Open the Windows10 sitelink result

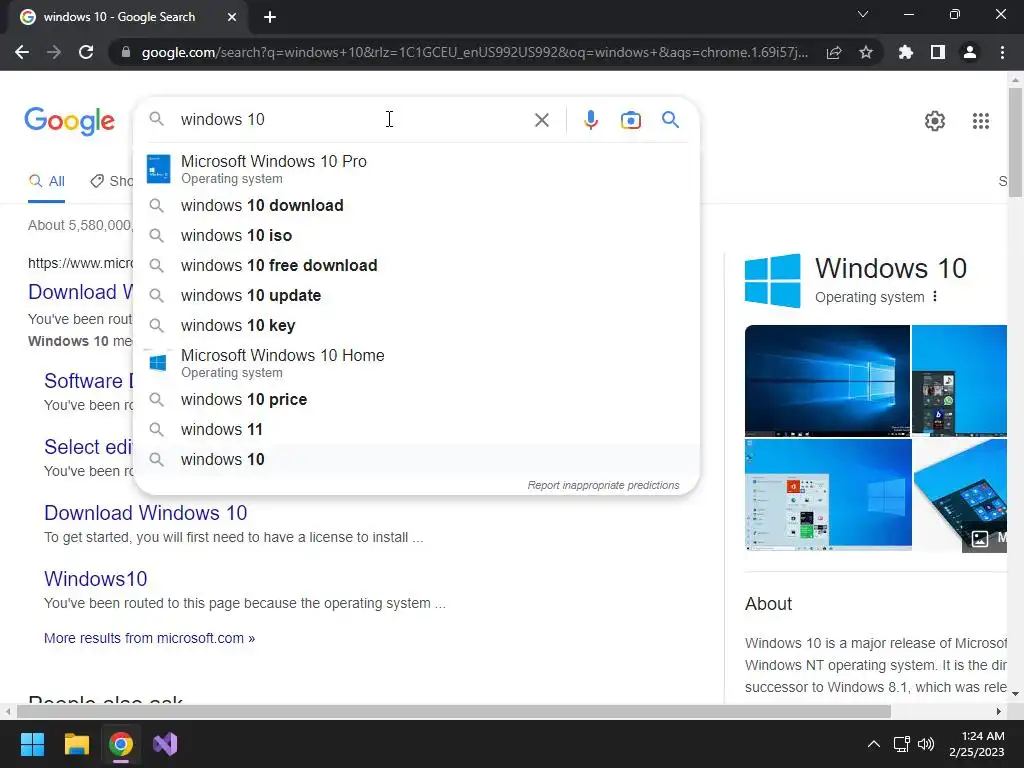(95, 579)
